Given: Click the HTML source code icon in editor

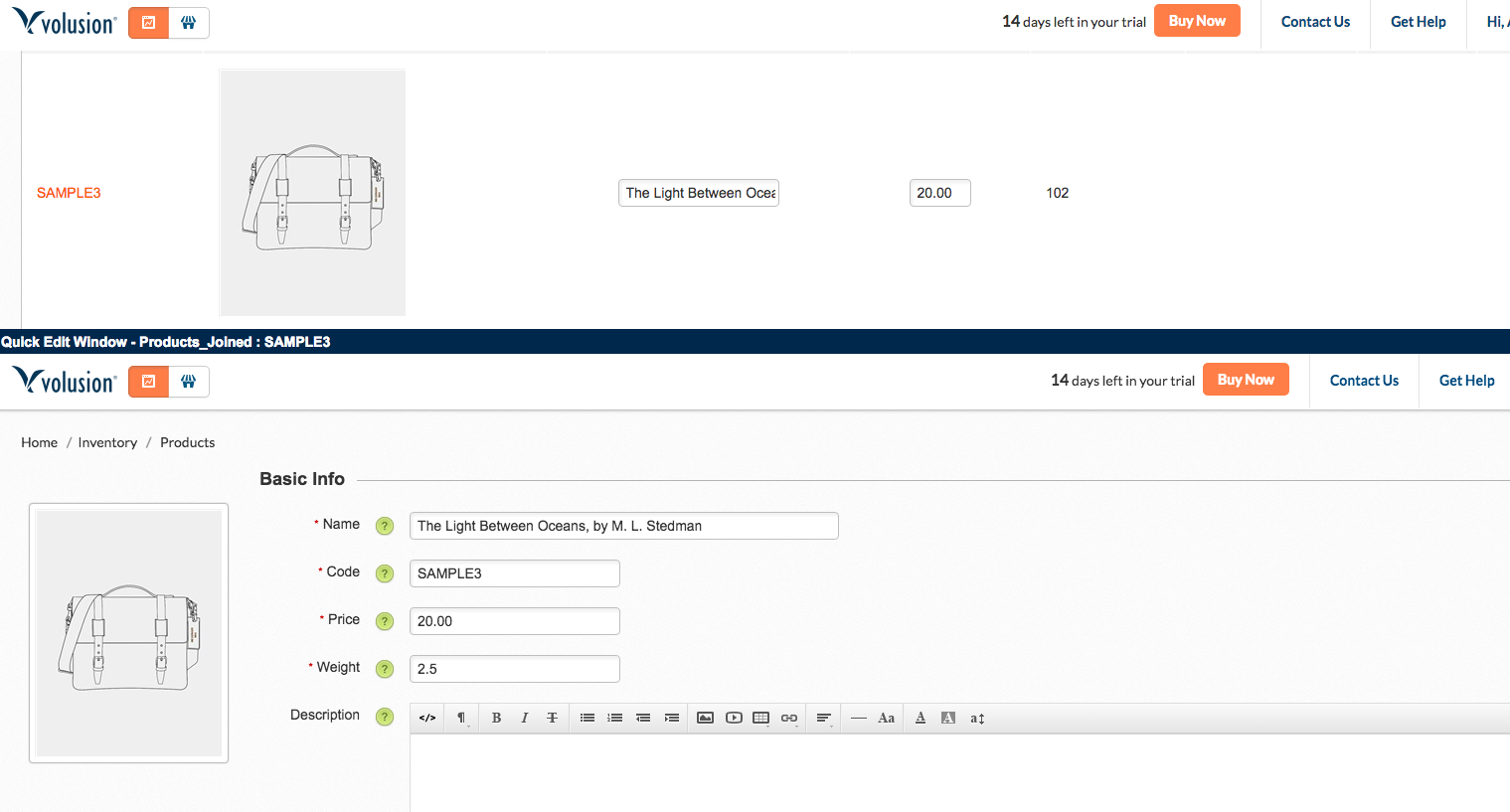Looking at the screenshot, I should [x=427, y=718].
